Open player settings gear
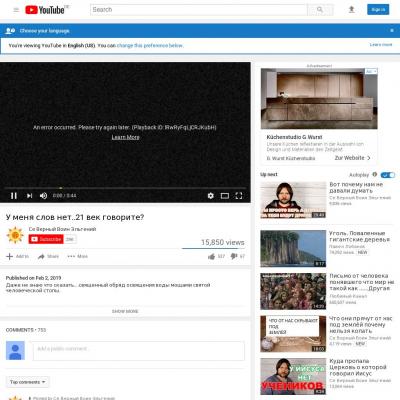 point(211,196)
